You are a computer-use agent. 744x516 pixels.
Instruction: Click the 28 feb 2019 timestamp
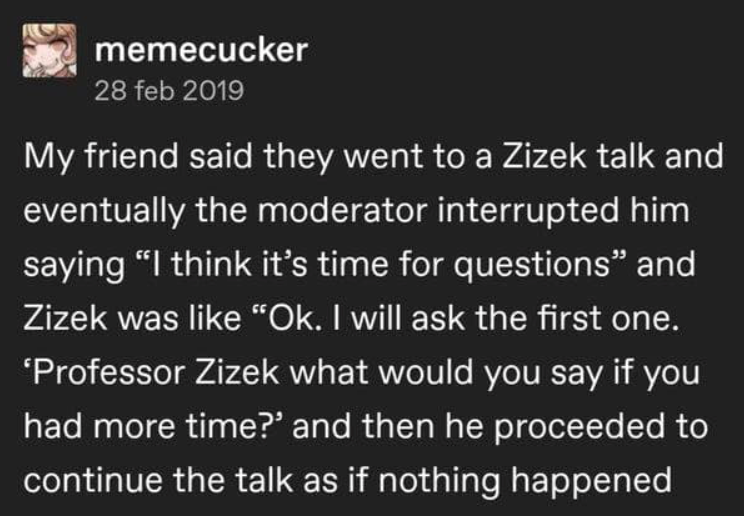click(168, 91)
